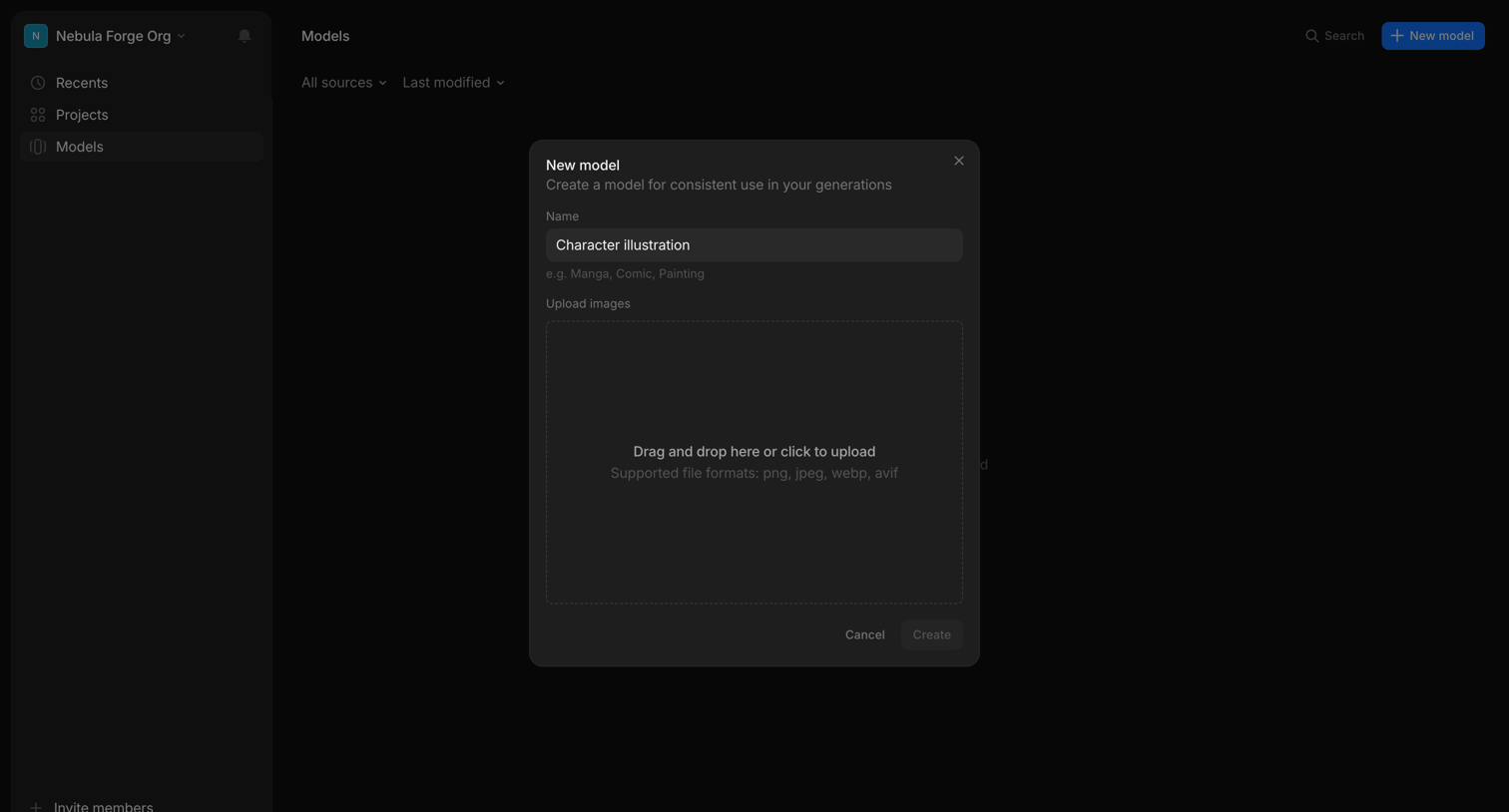The height and width of the screenshot is (812, 1509).
Task: Click the Models sidebar icon
Action: (x=38, y=147)
